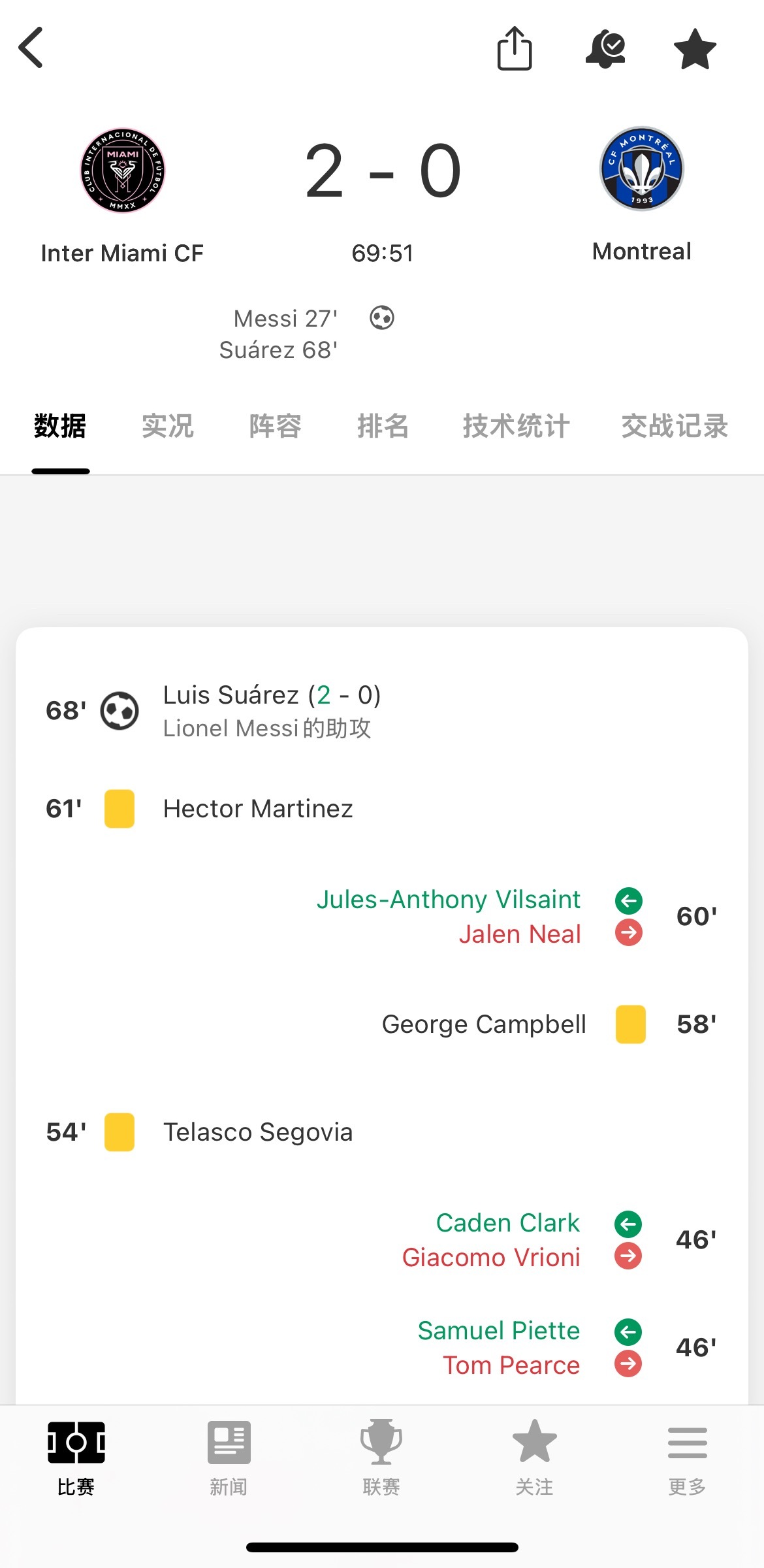Open the share sheet icon
Image resolution: width=764 pixels, height=1568 pixels.
[515, 48]
